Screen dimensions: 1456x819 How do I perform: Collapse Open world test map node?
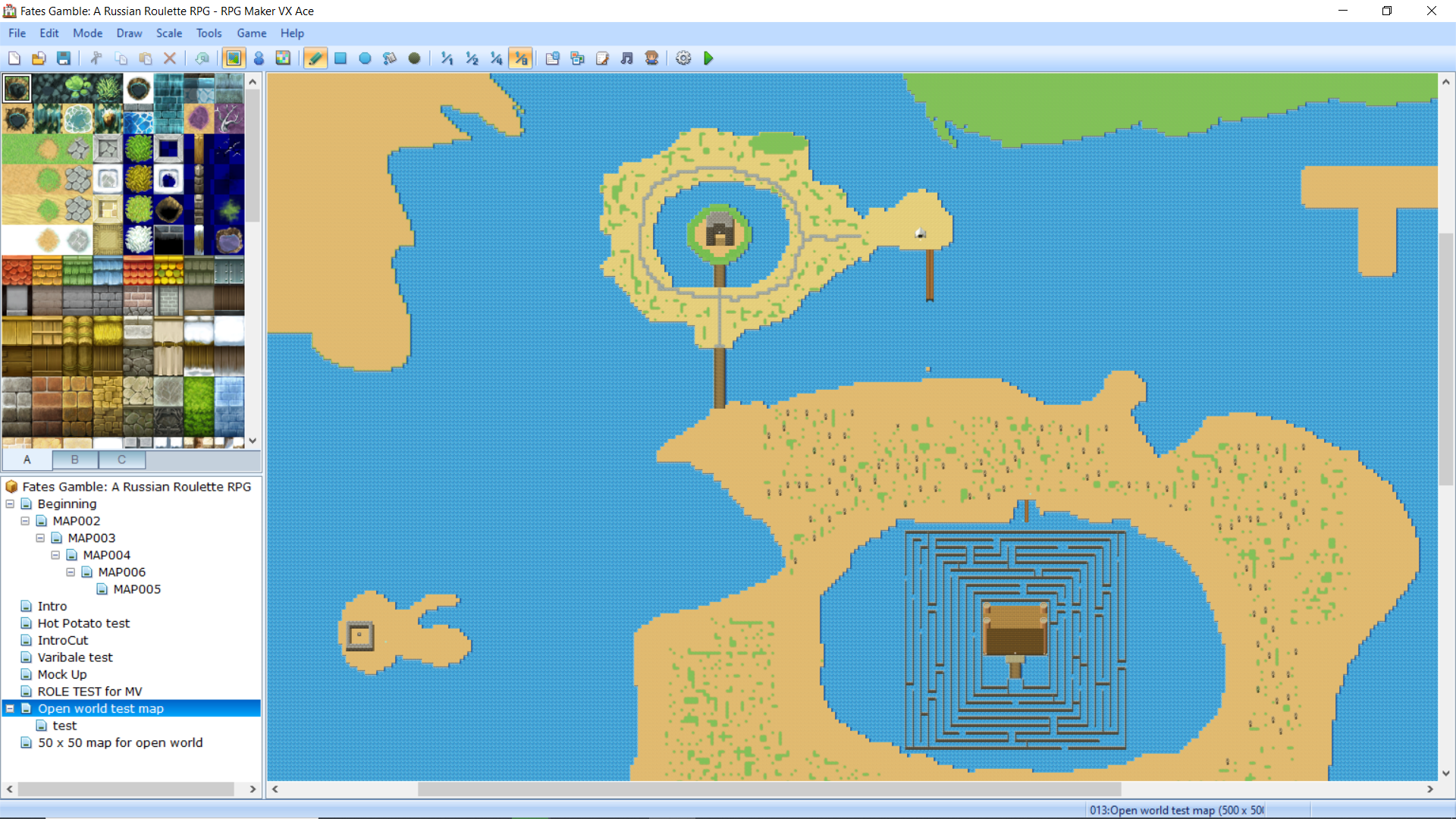[x=10, y=708]
